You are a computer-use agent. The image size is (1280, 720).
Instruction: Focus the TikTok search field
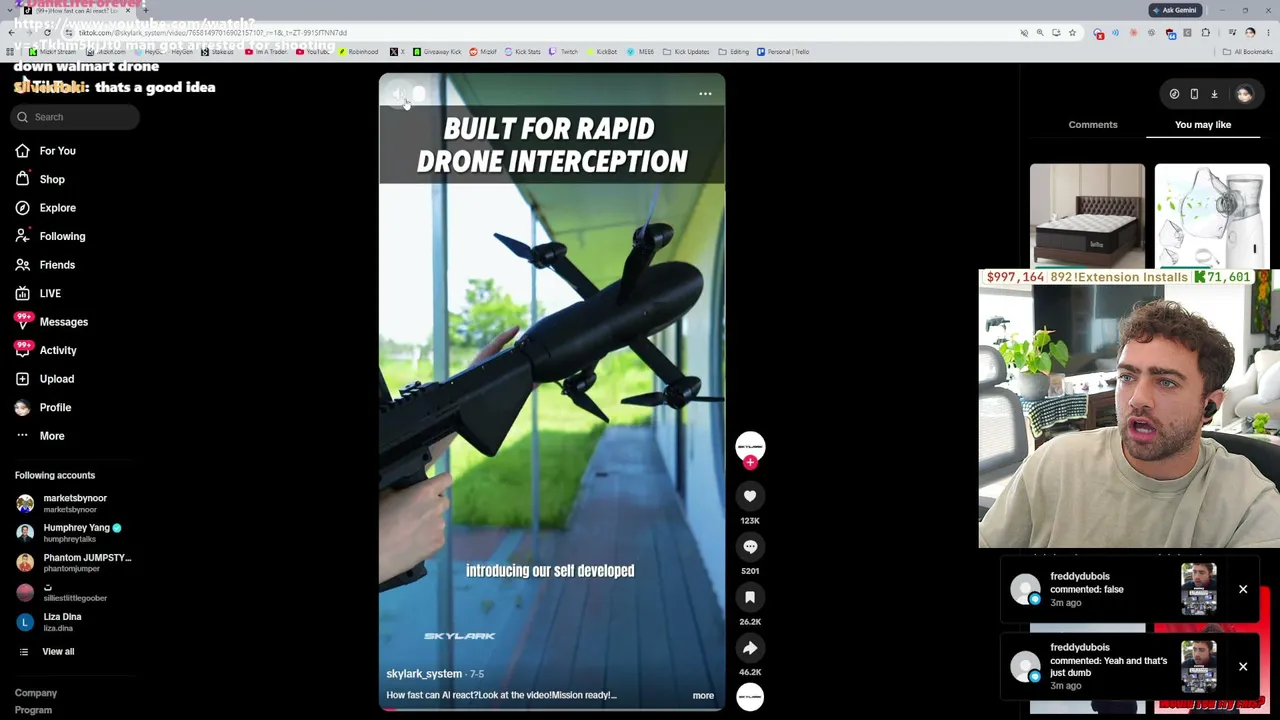point(76,117)
